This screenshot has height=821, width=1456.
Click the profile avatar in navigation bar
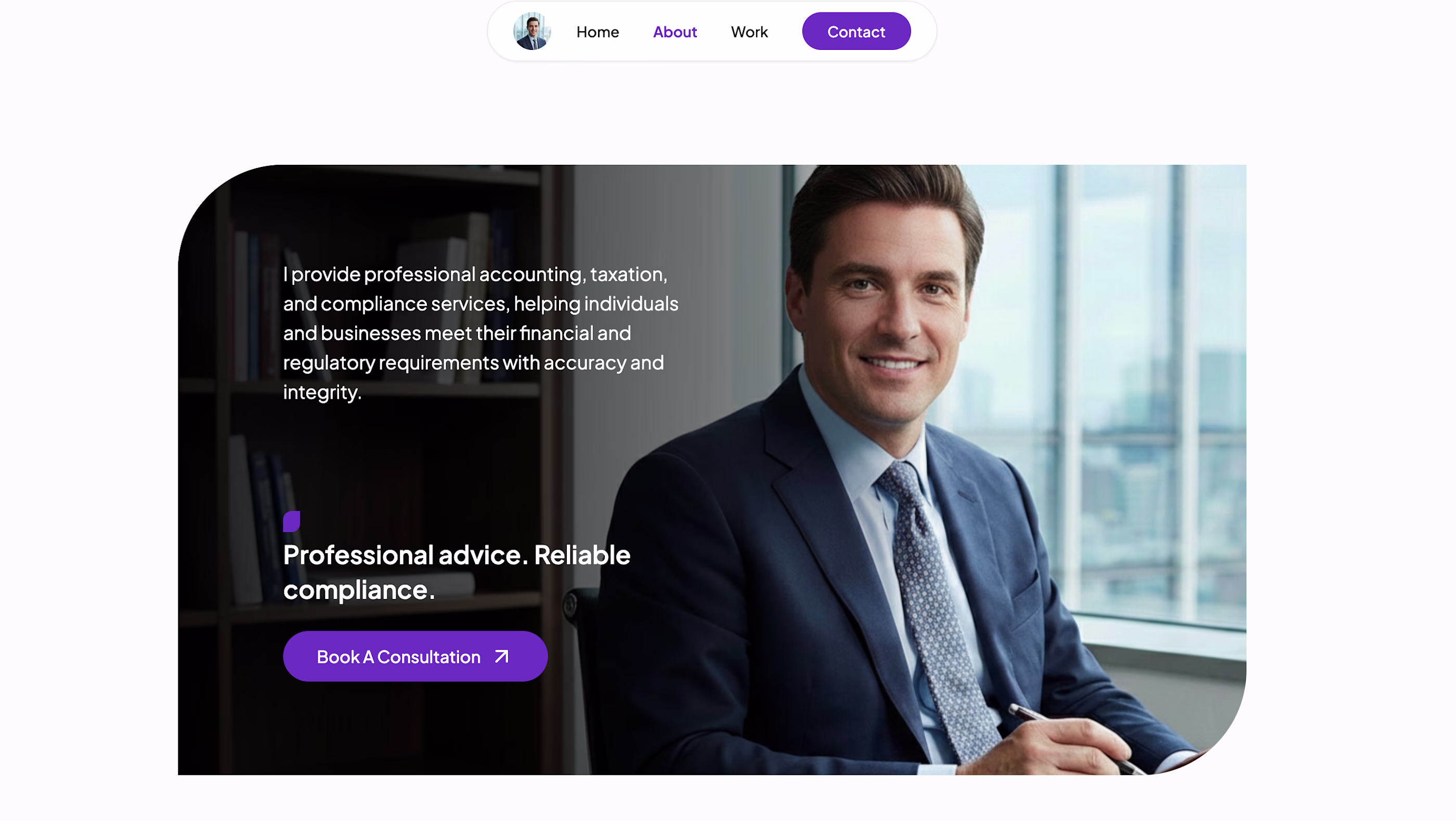pos(531,31)
